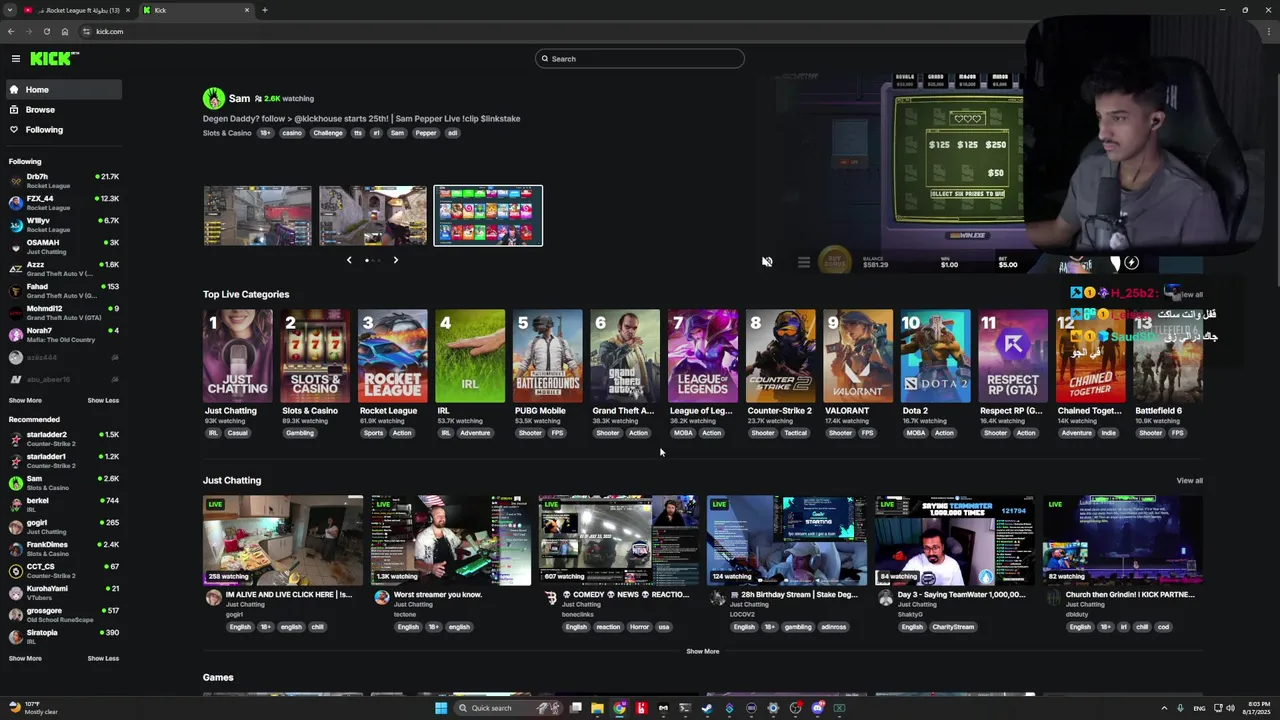This screenshot has width=1280, height=720.
Task: Open 'Worst streamer you know' stream thumbnail
Action: coord(451,540)
